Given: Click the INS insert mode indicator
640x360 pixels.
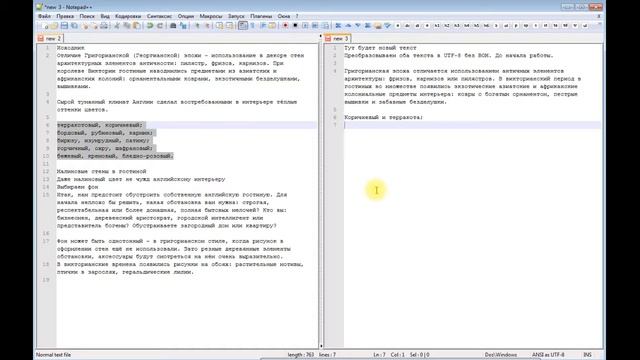Looking at the screenshot, I should 587,355.
